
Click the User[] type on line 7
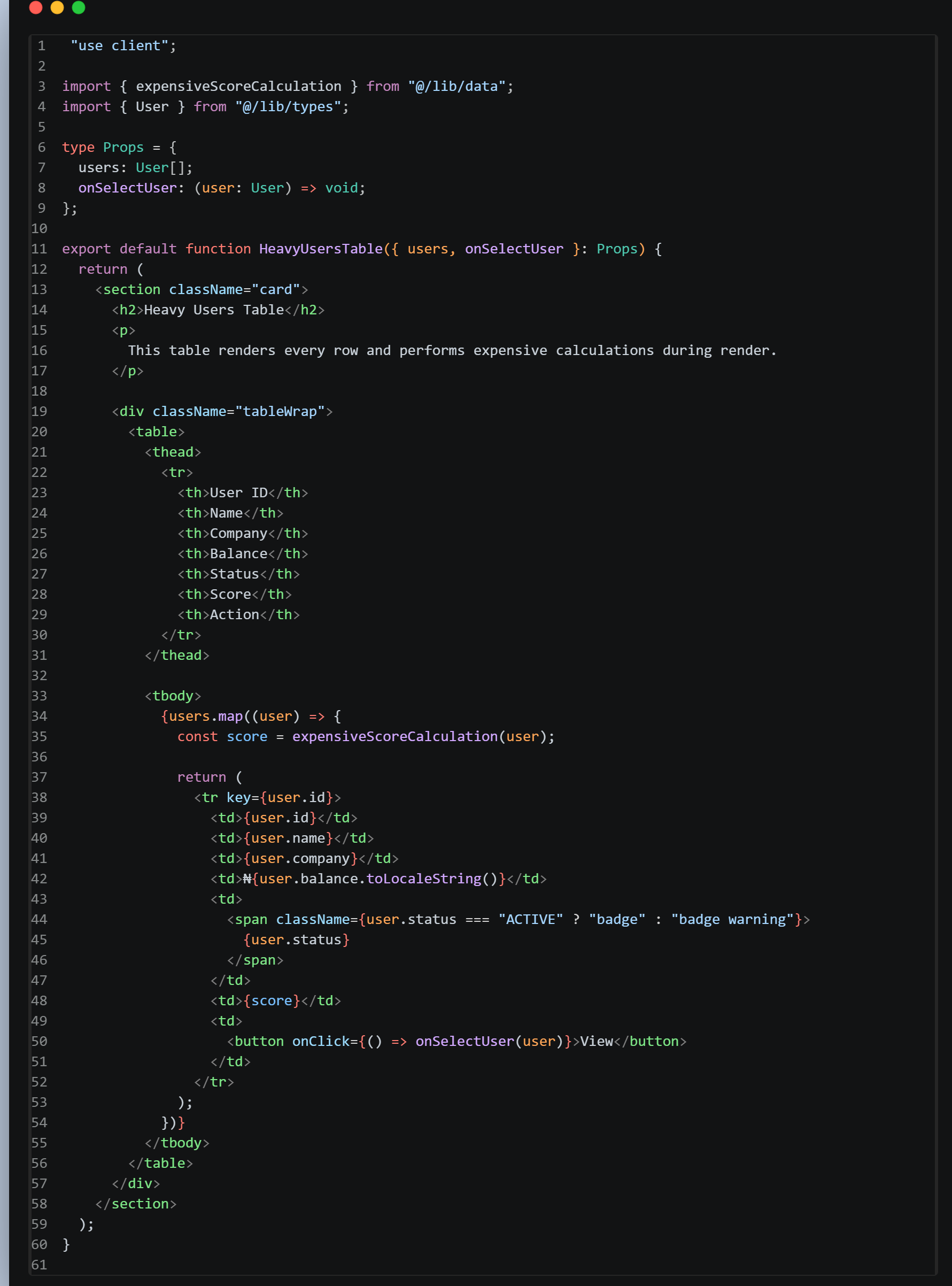tap(160, 168)
